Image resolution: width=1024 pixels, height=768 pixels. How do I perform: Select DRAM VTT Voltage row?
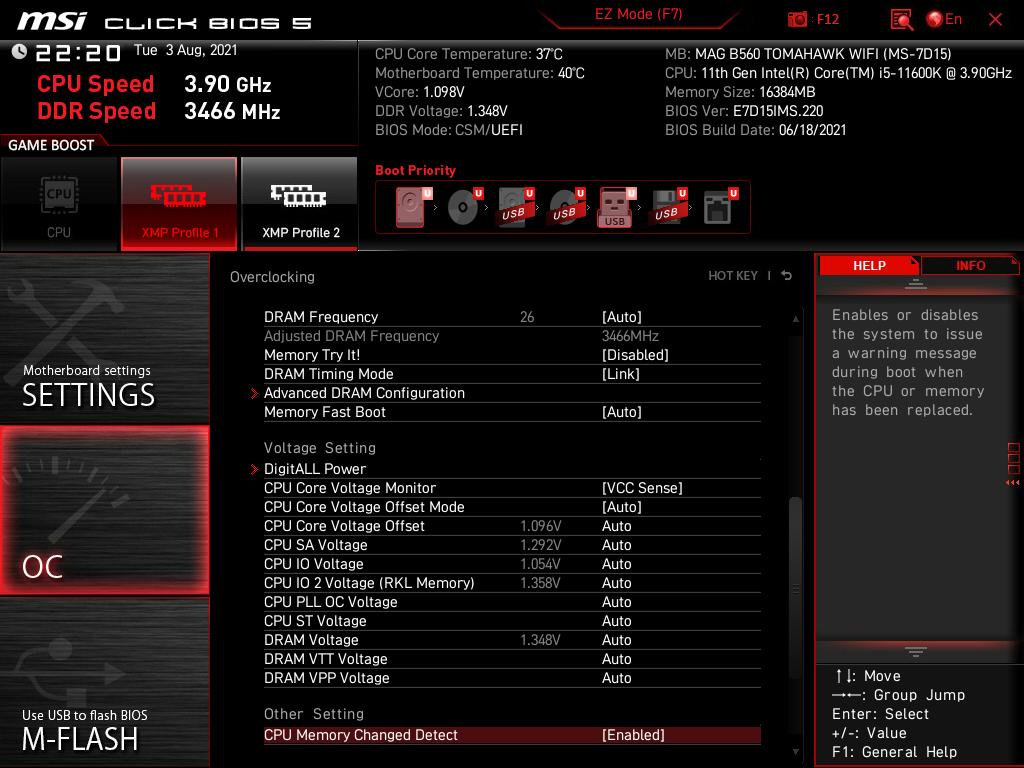pos(512,658)
